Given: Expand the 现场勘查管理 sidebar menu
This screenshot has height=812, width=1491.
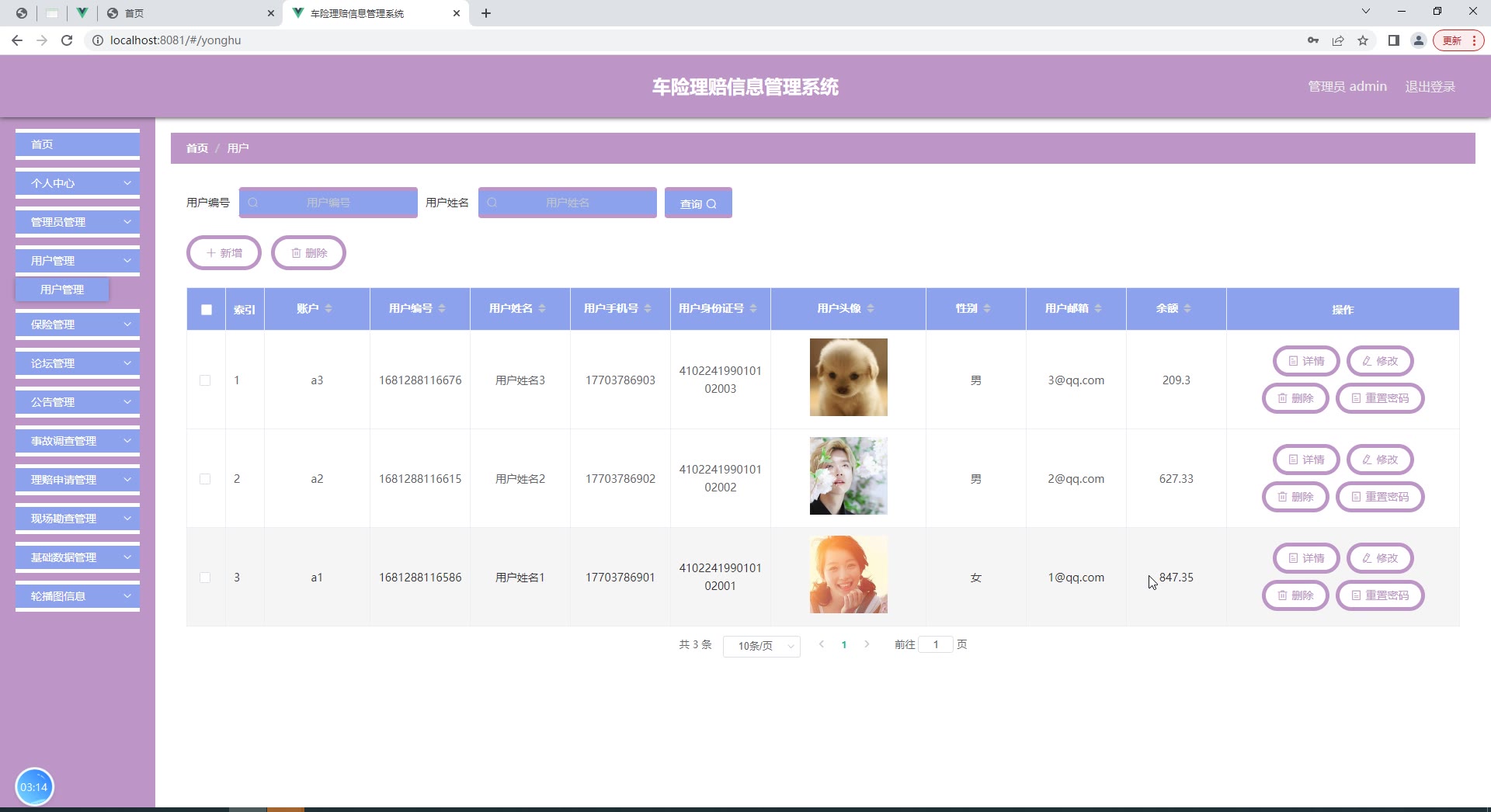Looking at the screenshot, I should 78,519.
